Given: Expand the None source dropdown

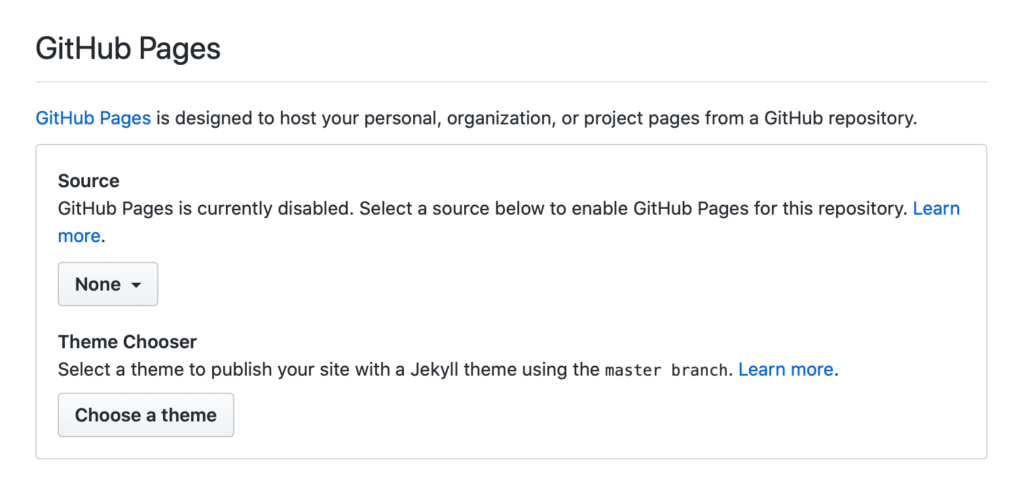Looking at the screenshot, I should pos(108,284).
